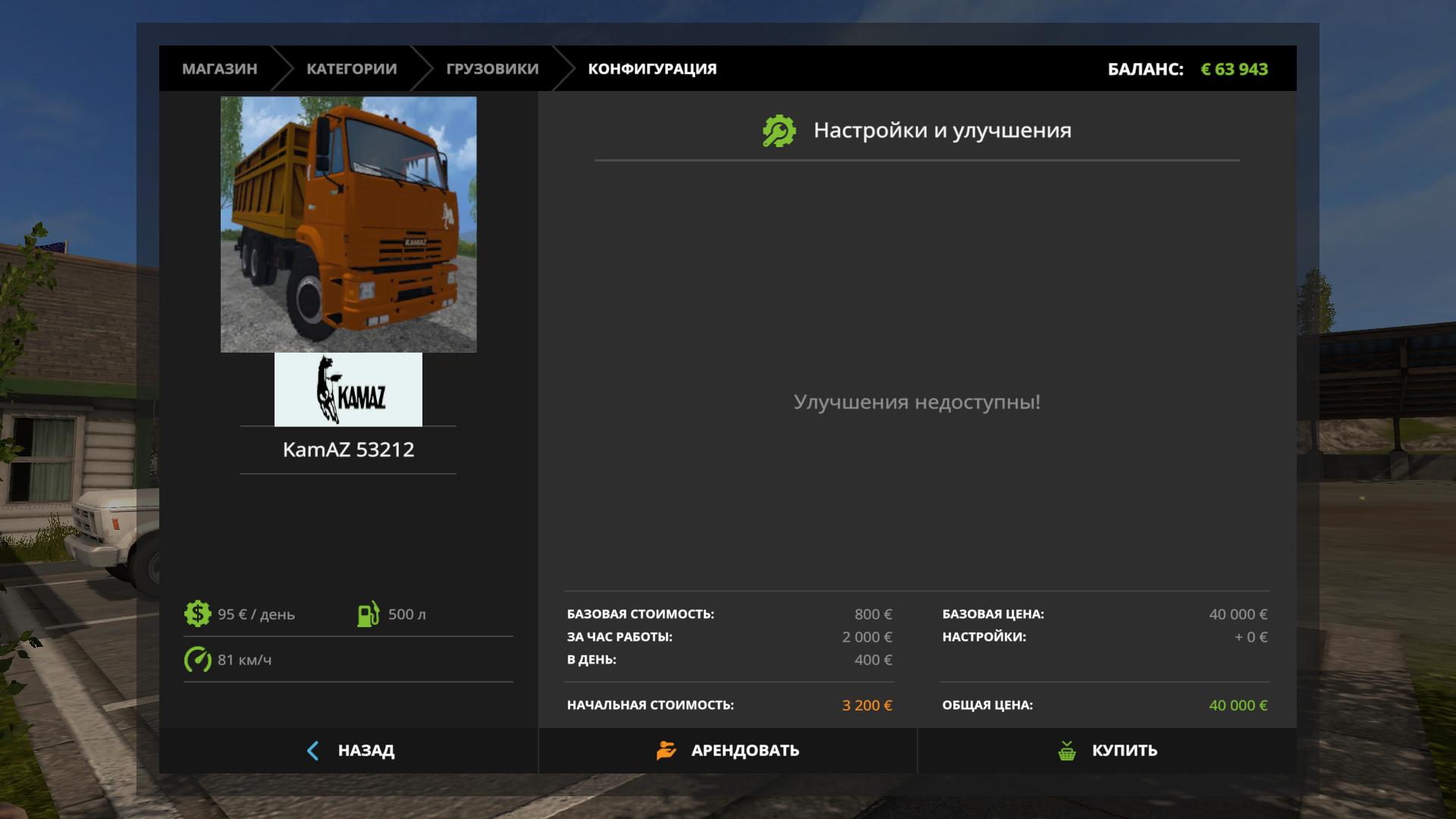
Task: Click the speedometer max speed icon
Action: (x=197, y=659)
